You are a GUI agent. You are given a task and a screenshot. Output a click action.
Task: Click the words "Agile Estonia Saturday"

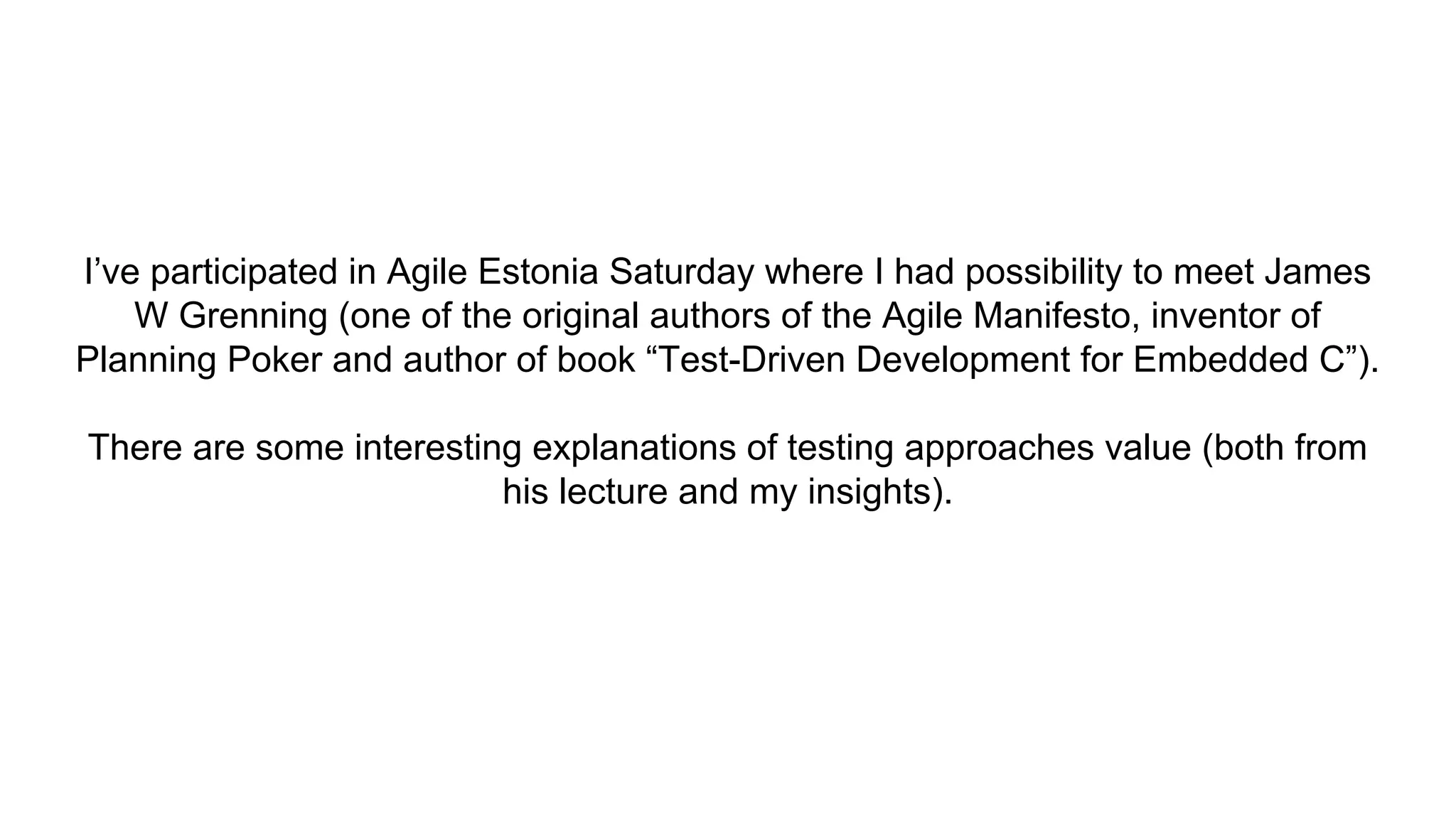click(x=569, y=272)
